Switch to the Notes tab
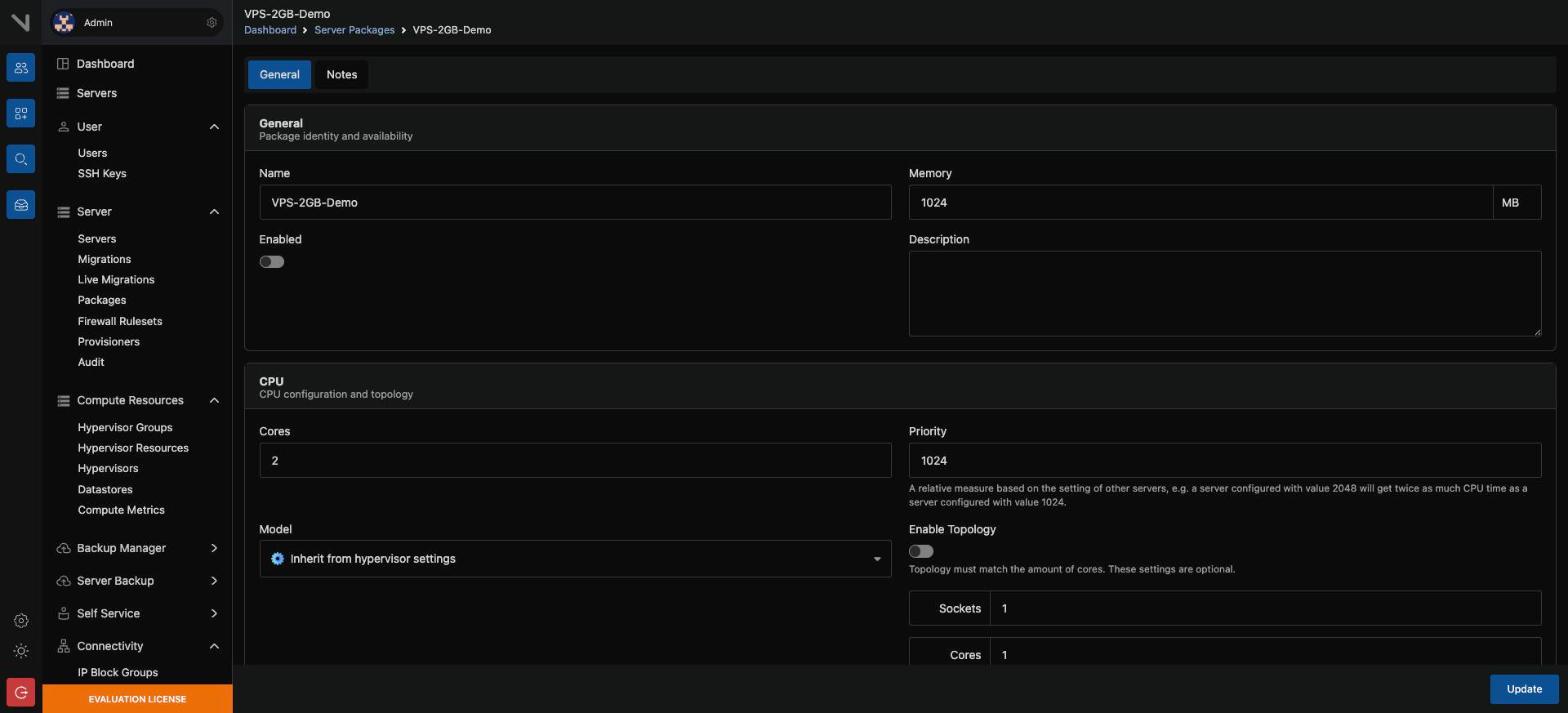 click(x=342, y=75)
